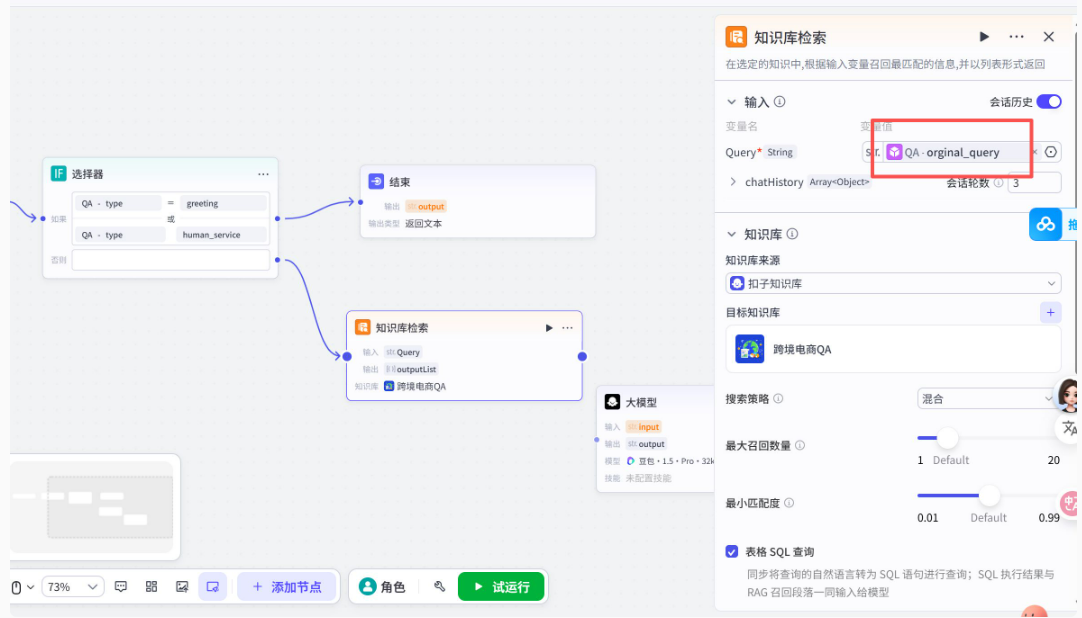Toggle the 会话历史 switch

click(1049, 101)
